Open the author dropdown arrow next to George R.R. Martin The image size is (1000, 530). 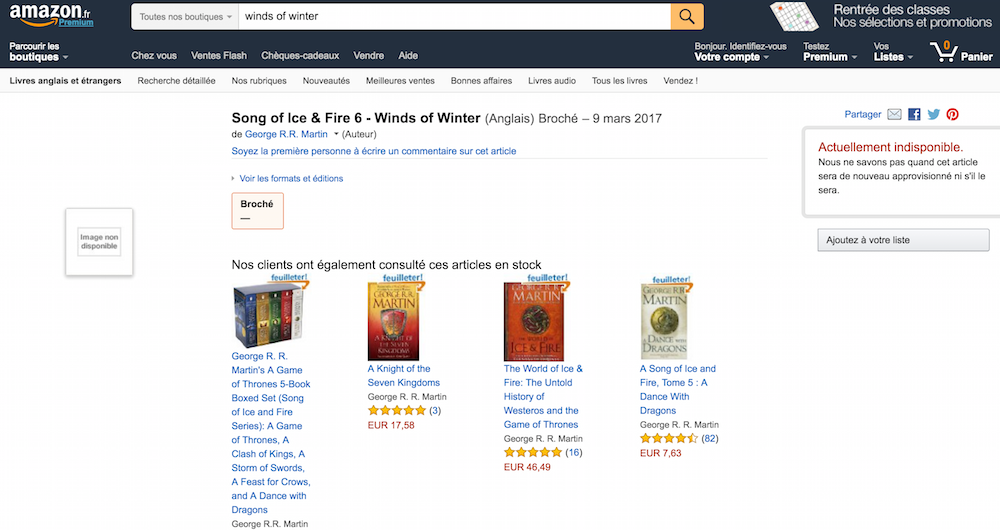coord(336,134)
